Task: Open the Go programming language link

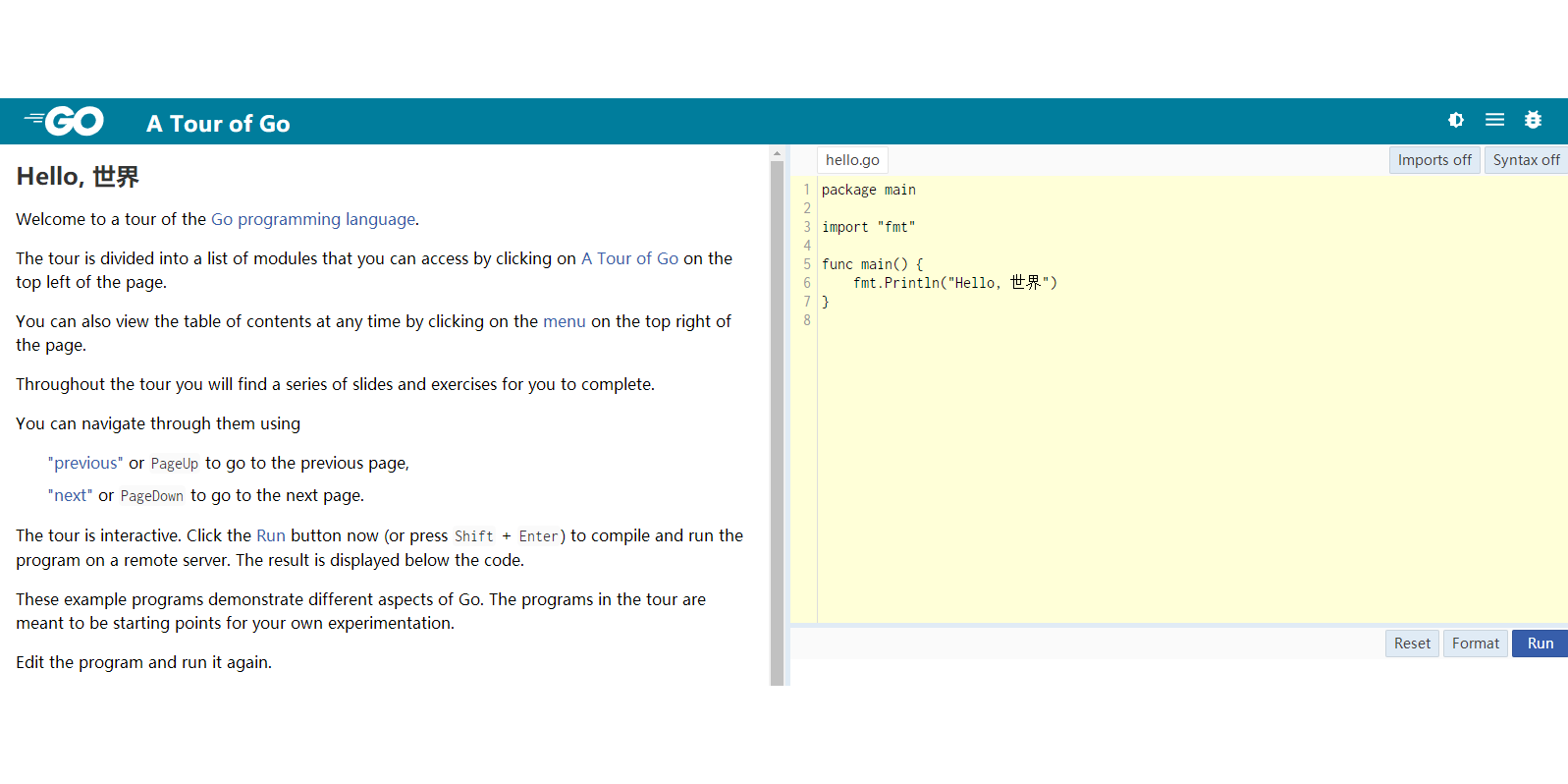Action: (x=313, y=219)
